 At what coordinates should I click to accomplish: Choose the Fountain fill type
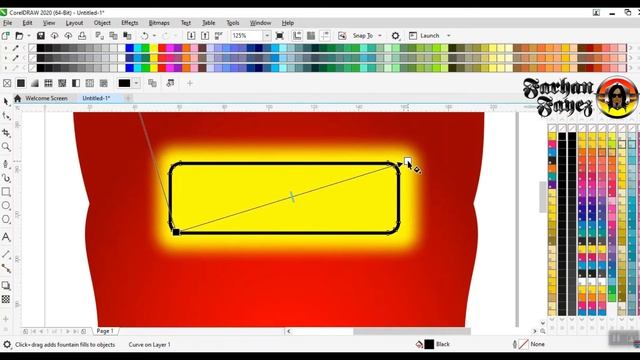35,83
